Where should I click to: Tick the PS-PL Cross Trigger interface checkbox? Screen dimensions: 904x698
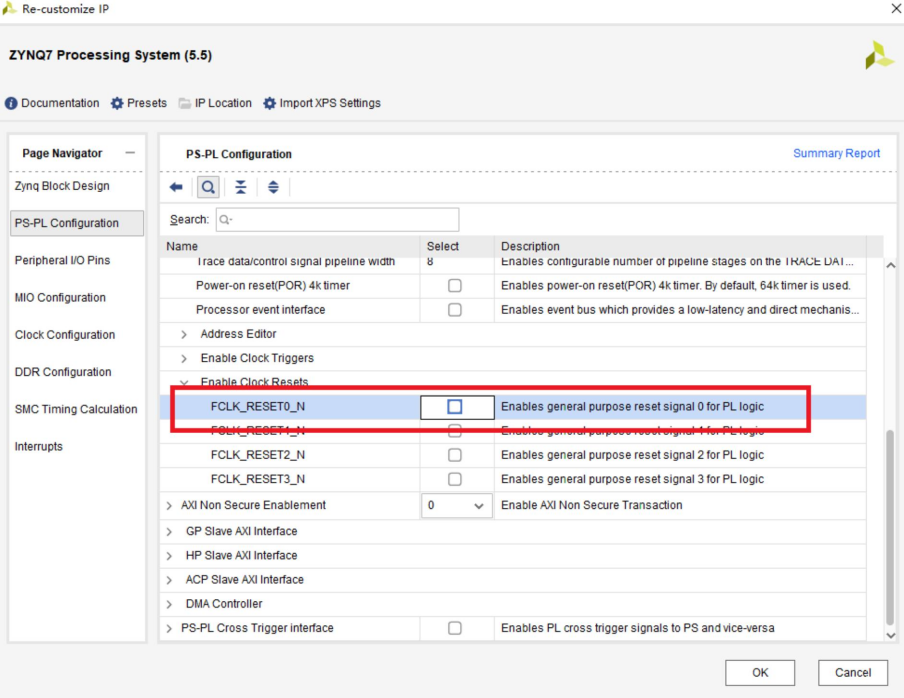point(455,628)
